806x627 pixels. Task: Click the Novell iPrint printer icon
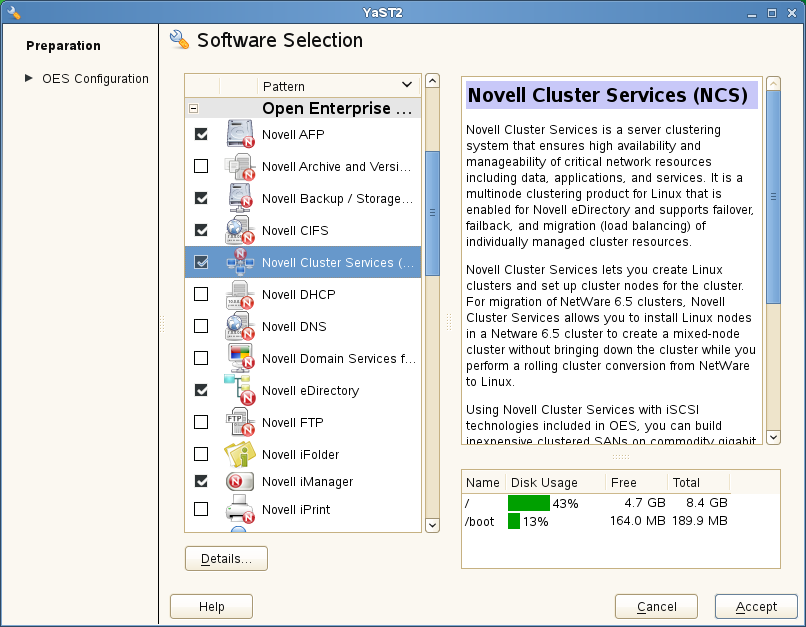[x=240, y=509]
